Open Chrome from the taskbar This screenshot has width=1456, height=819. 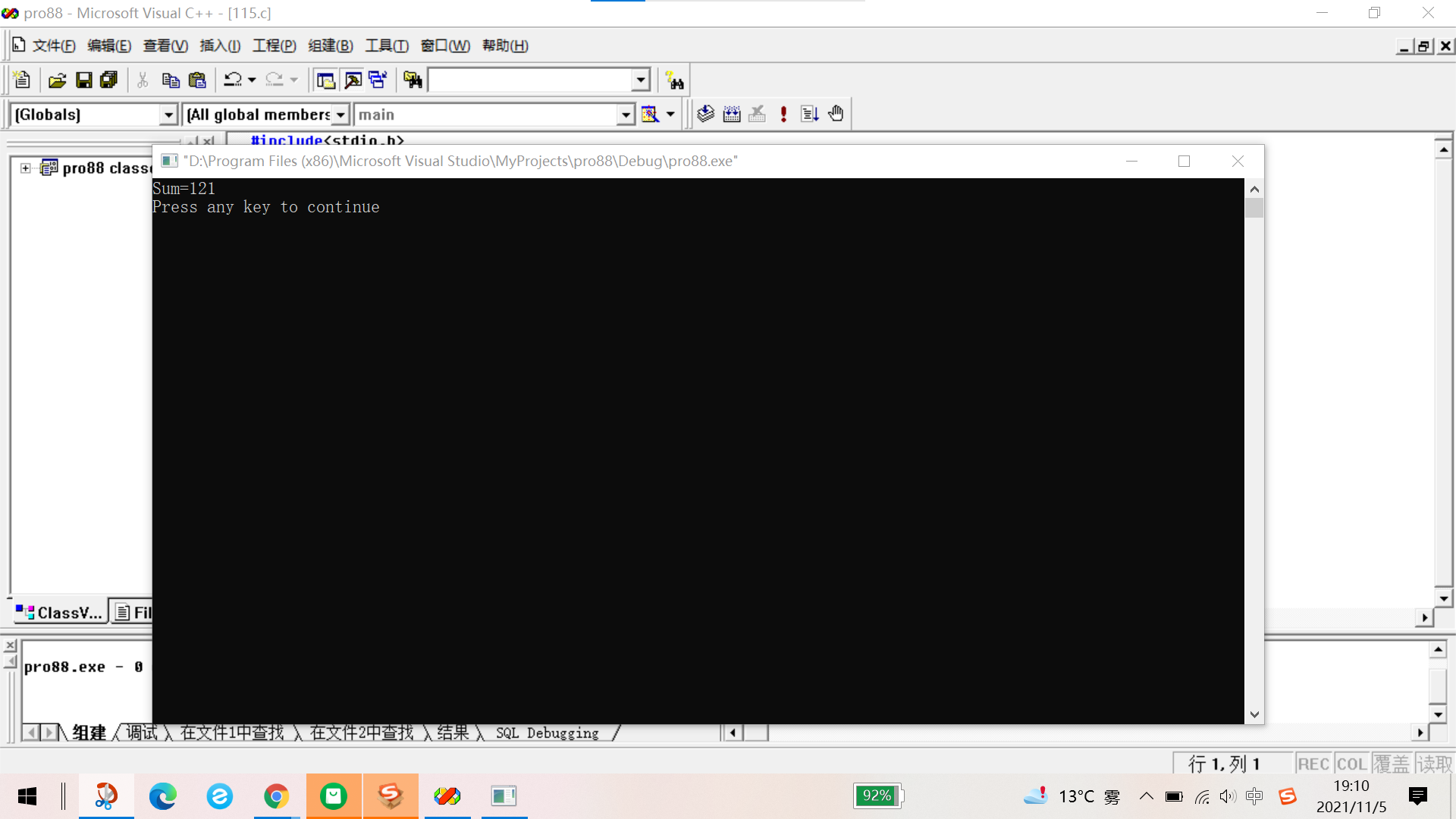(x=276, y=796)
